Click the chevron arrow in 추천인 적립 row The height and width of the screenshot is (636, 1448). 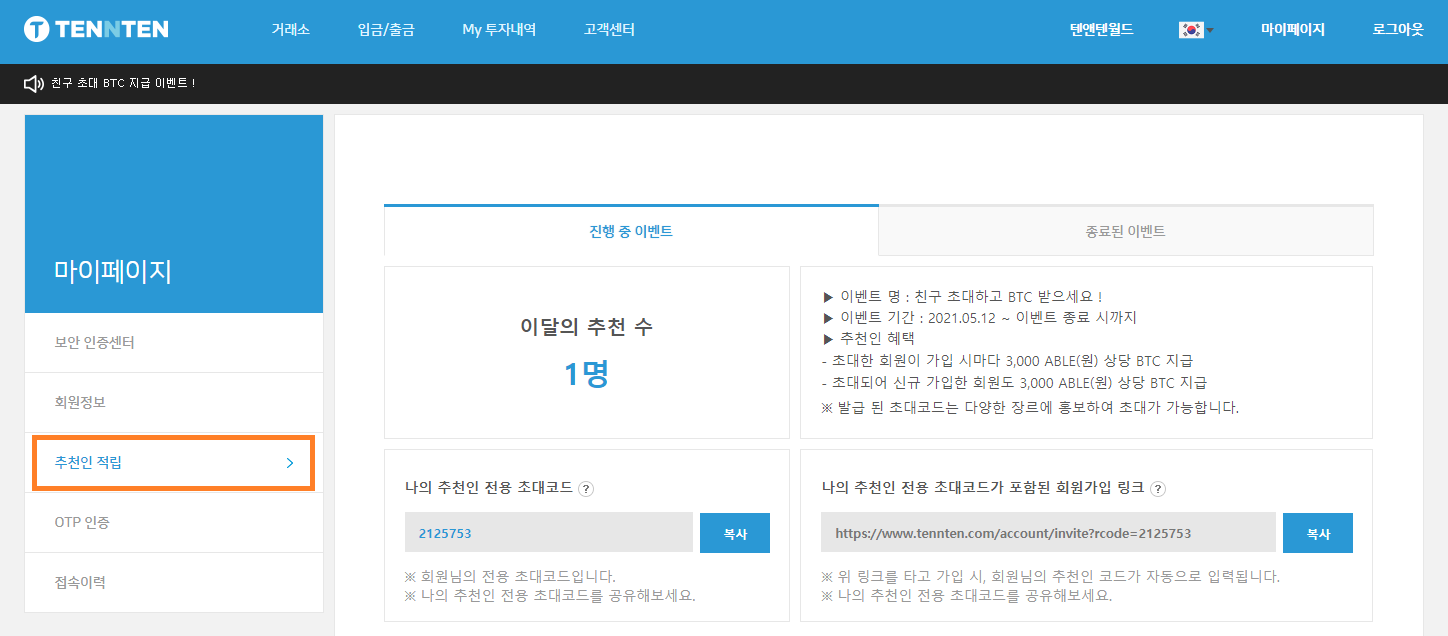290,463
